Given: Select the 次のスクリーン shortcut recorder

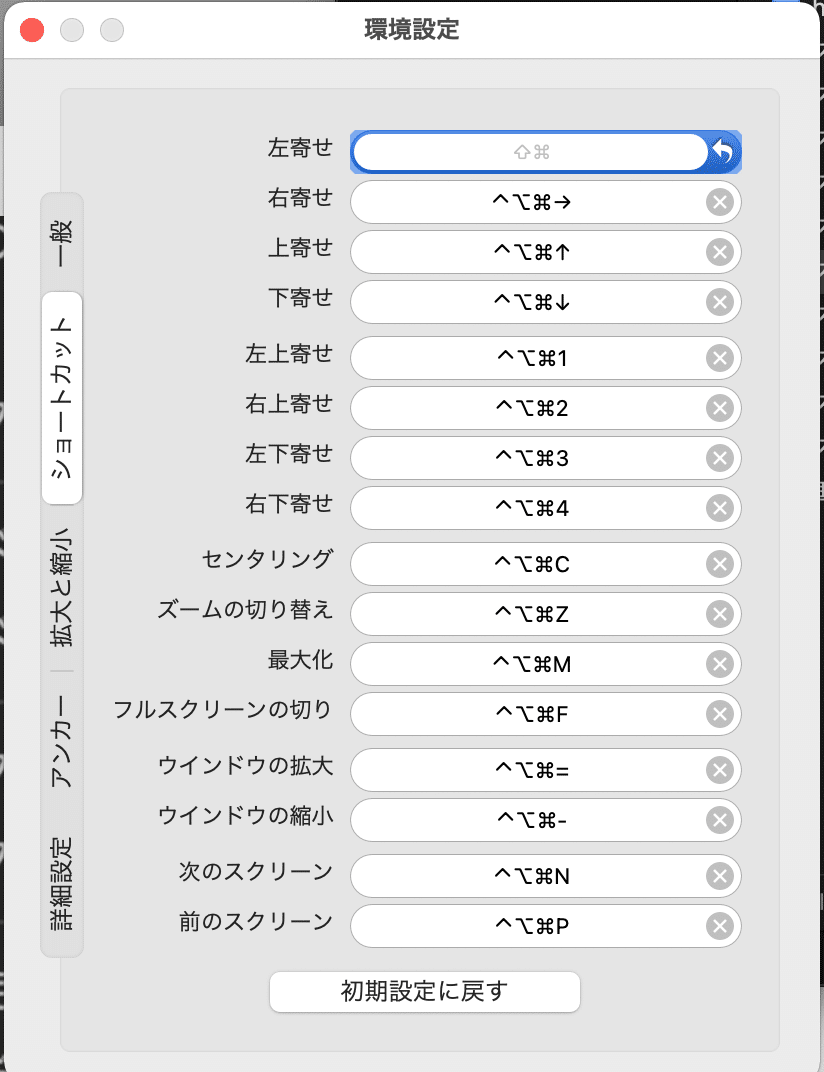Looking at the screenshot, I should click(x=530, y=876).
